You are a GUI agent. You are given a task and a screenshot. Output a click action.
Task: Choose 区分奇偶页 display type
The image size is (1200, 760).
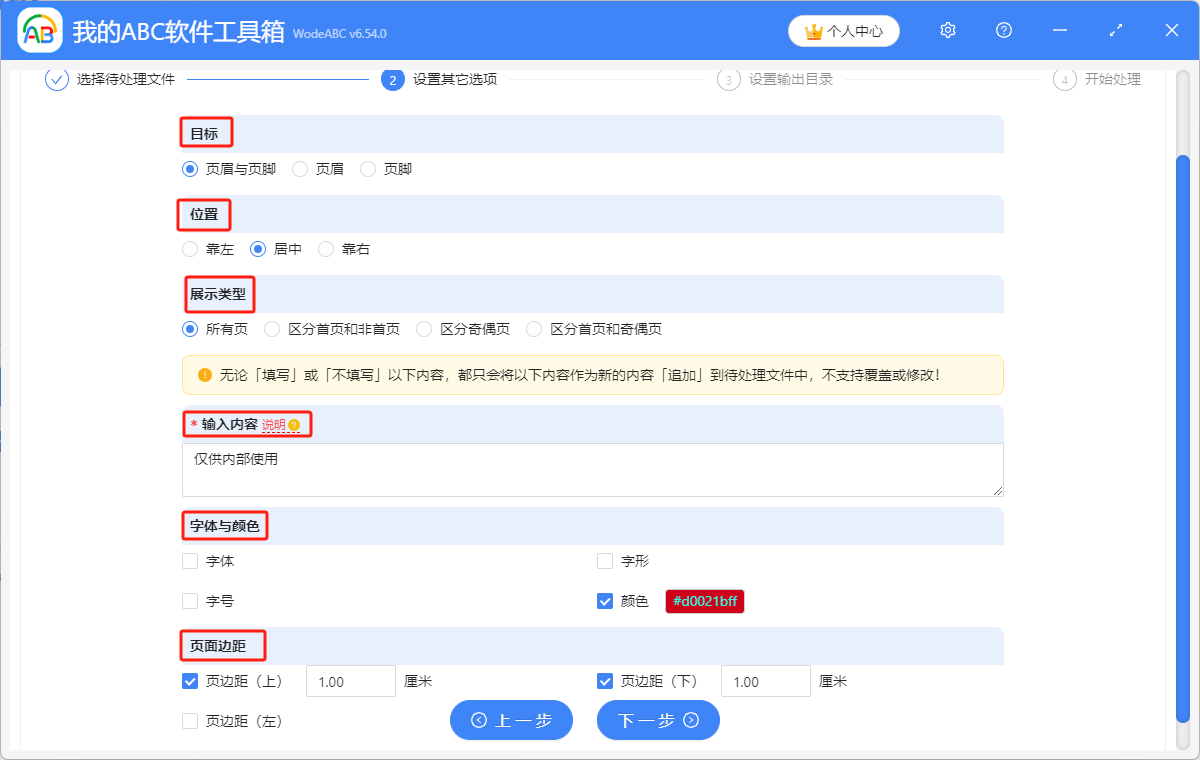[x=424, y=328]
